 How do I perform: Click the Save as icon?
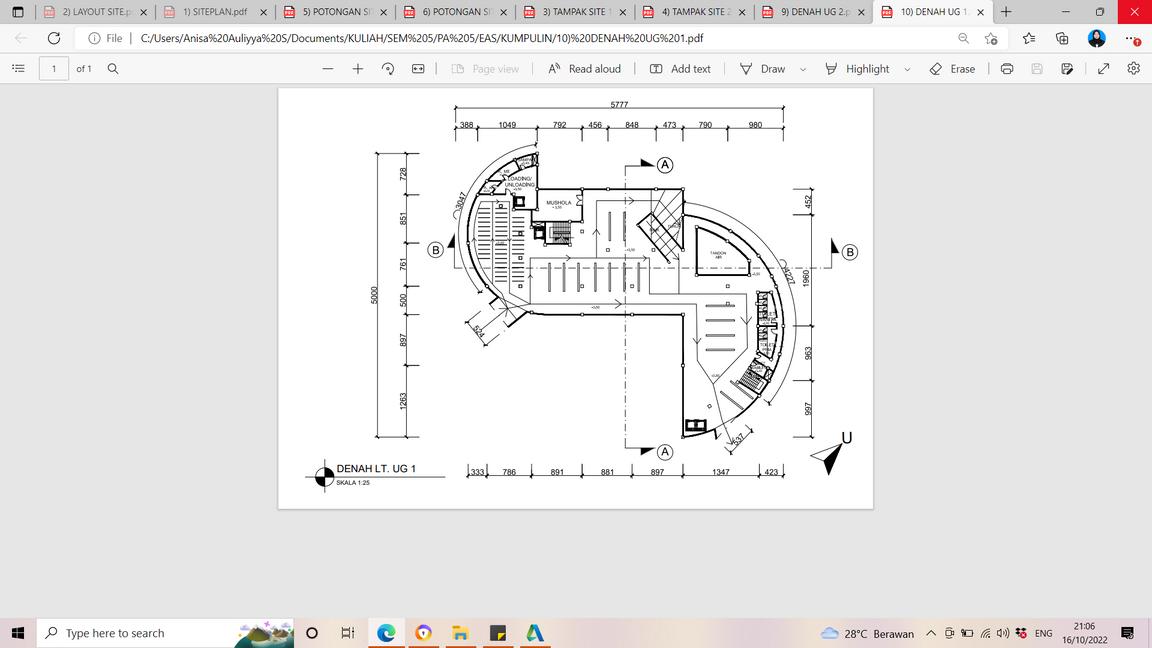pos(1067,68)
